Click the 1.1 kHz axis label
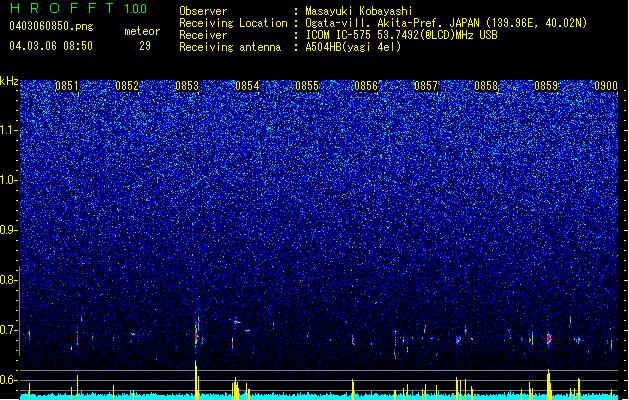 tap(9, 130)
